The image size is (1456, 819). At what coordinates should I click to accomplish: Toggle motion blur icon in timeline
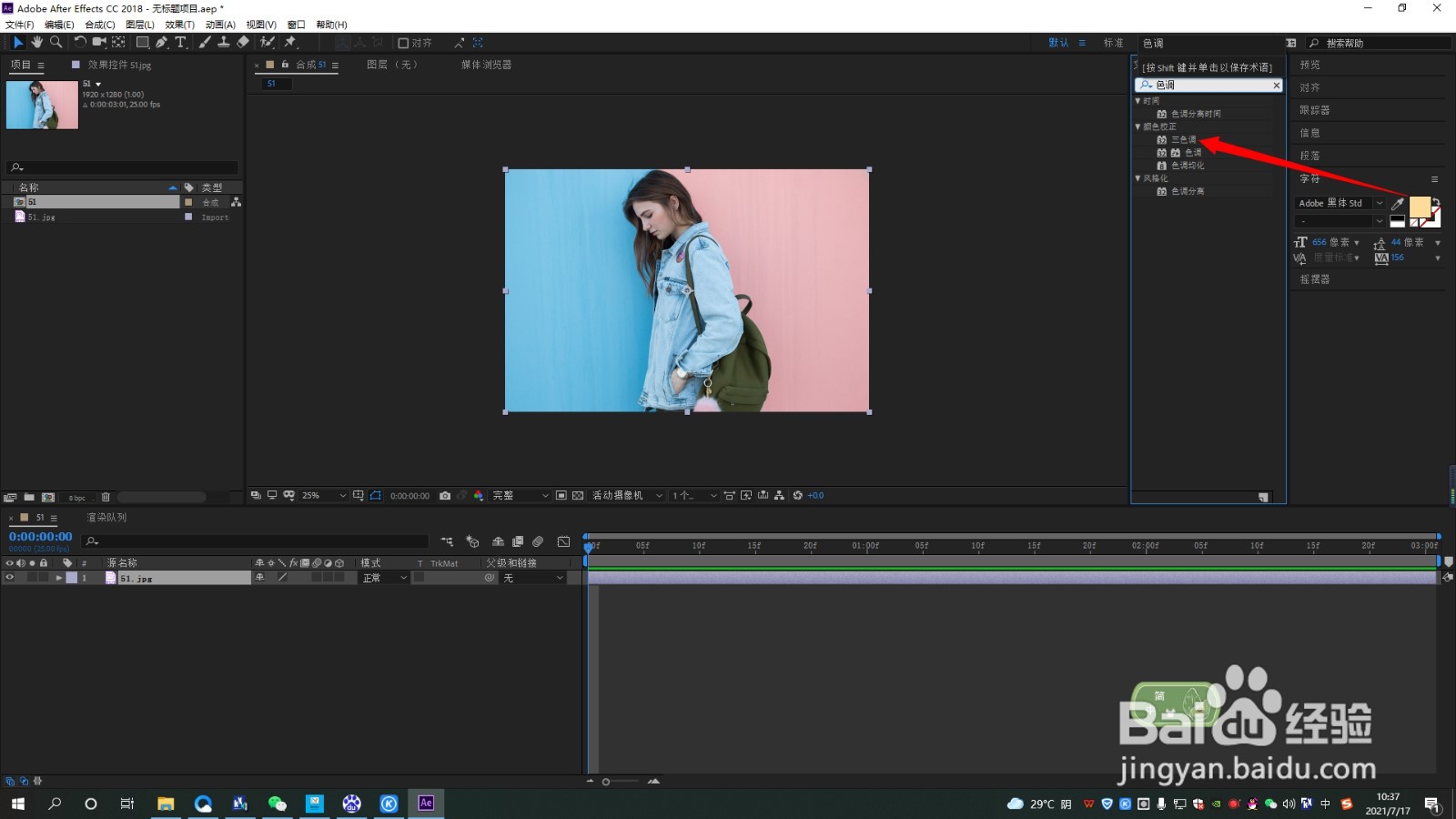tap(538, 541)
